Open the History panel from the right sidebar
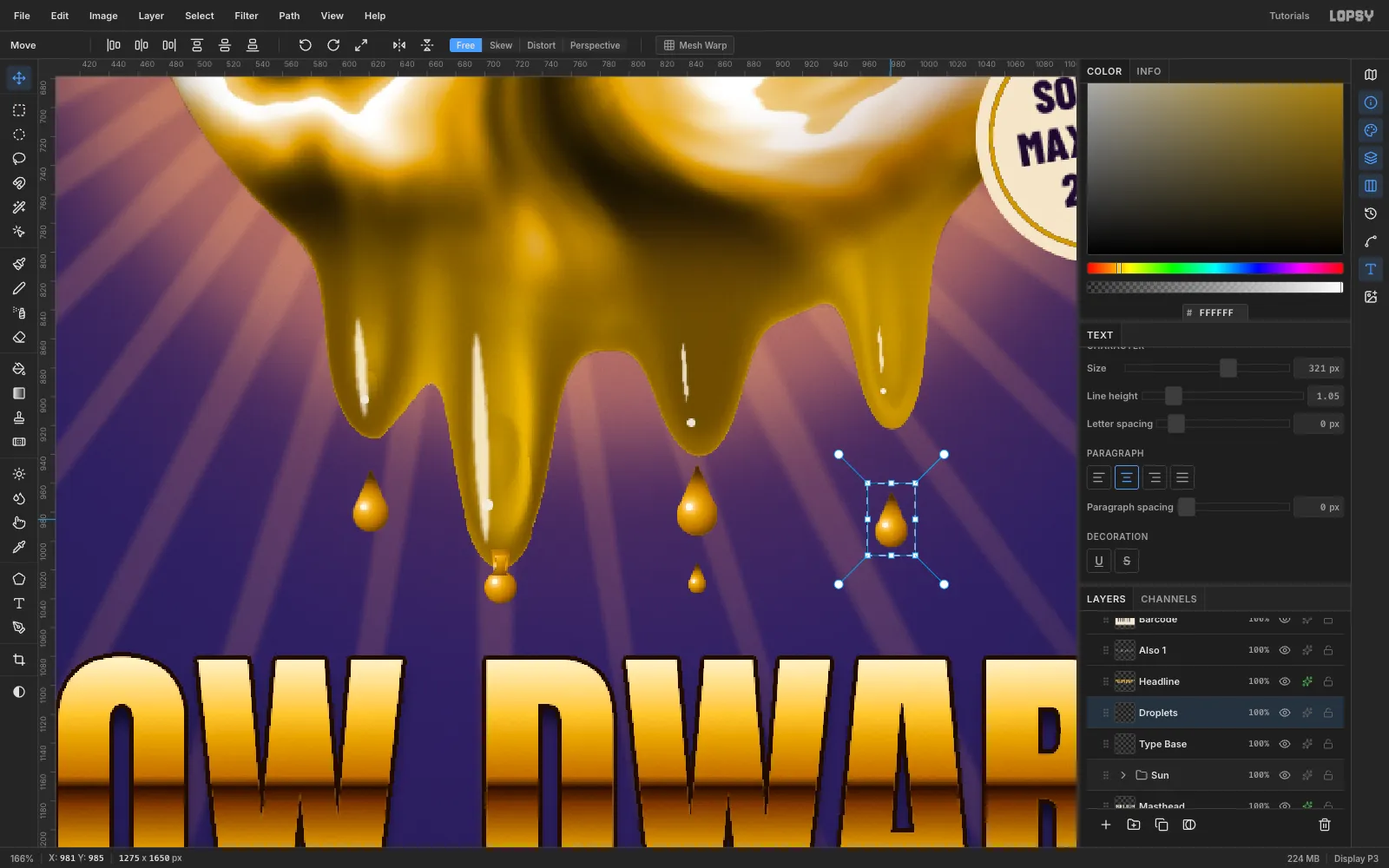 (1371, 214)
